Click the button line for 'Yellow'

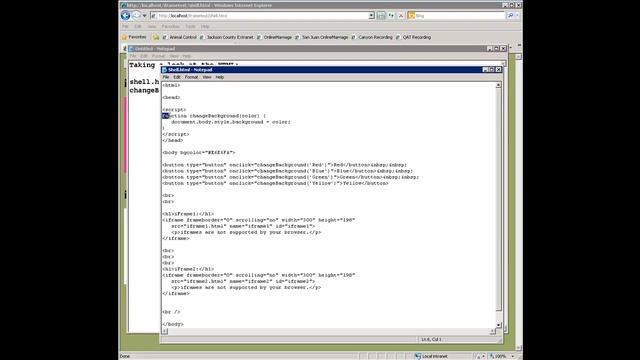tap(276, 183)
